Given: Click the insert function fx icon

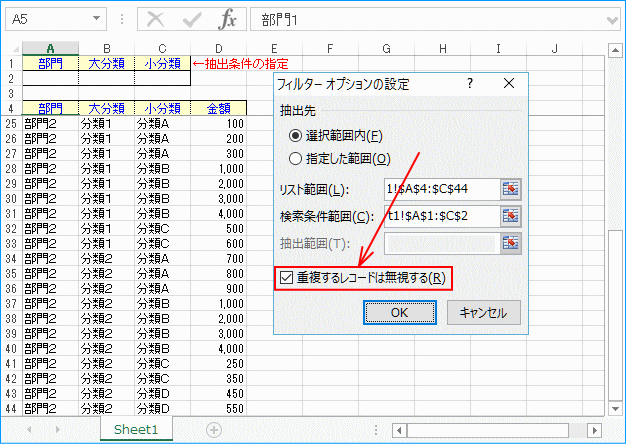Looking at the screenshot, I should pos(228,19).
